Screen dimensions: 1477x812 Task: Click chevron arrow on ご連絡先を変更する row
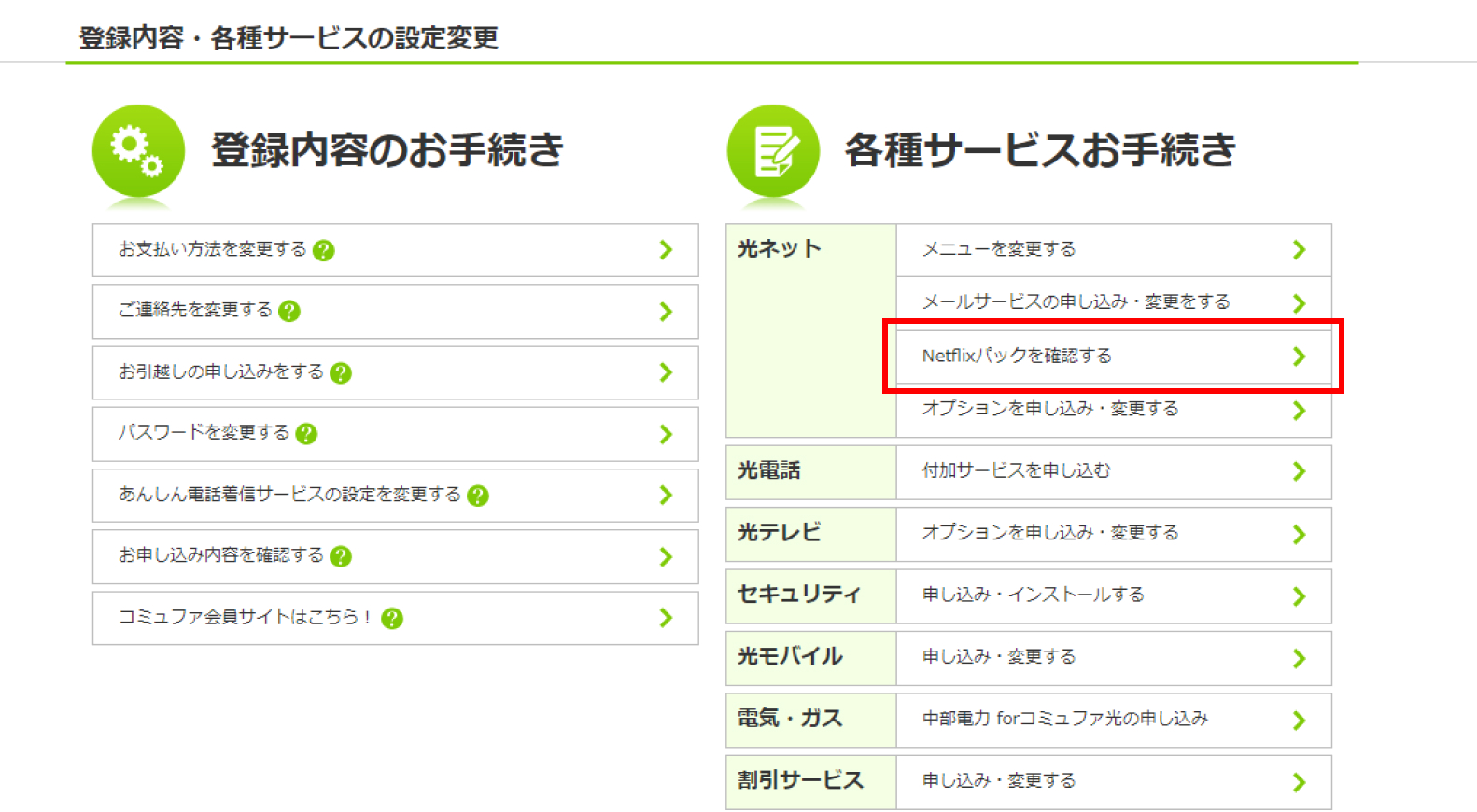[666, 311]
